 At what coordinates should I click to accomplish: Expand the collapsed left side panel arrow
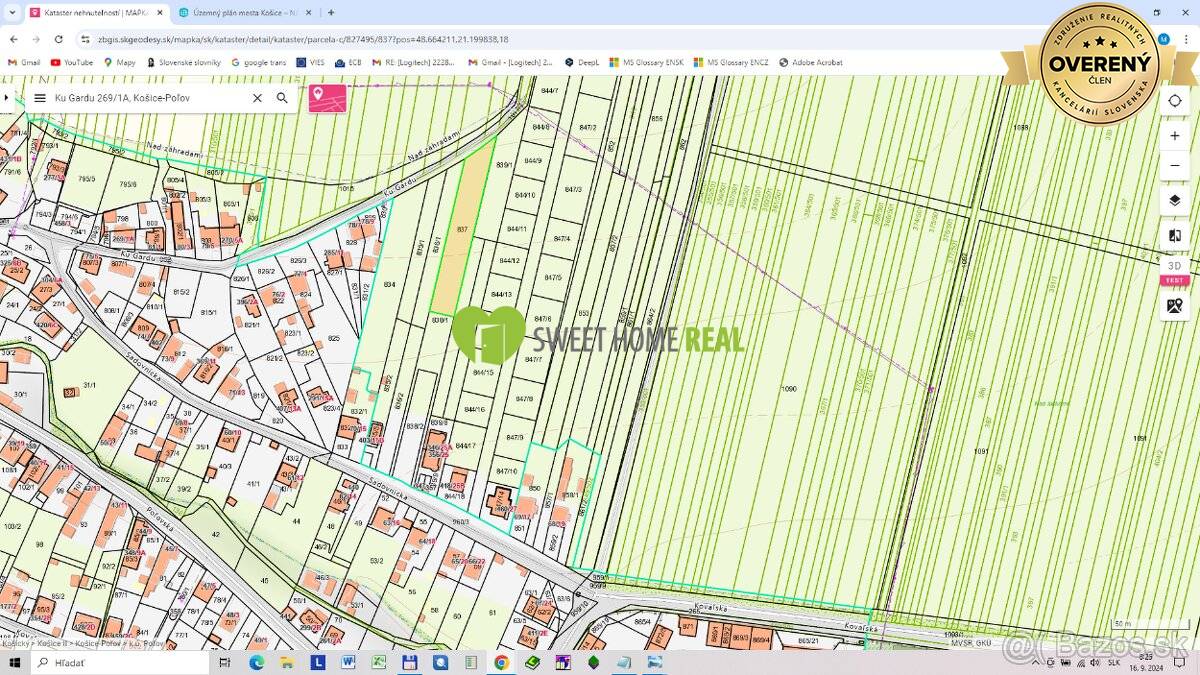click(x=6, y=98)
